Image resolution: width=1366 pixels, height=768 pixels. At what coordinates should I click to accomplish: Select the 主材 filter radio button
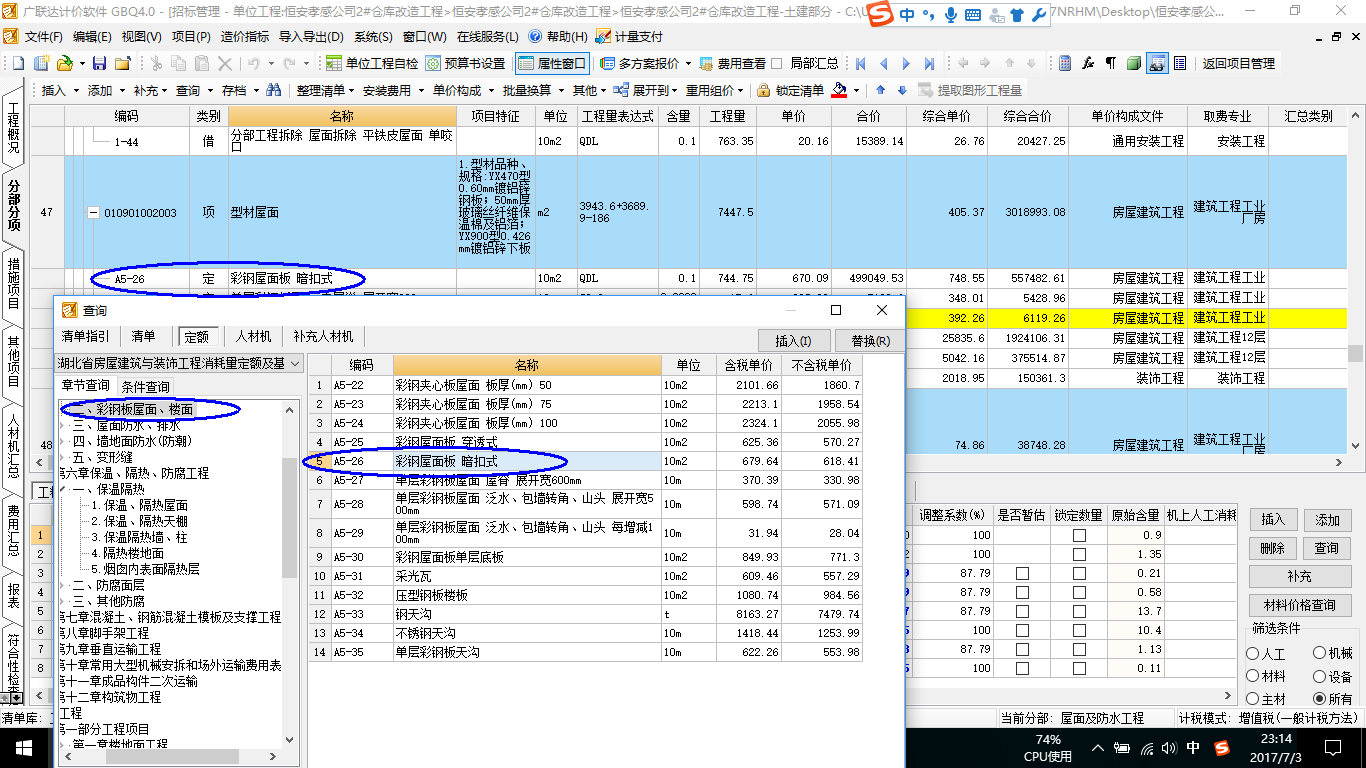(1252, 699)
